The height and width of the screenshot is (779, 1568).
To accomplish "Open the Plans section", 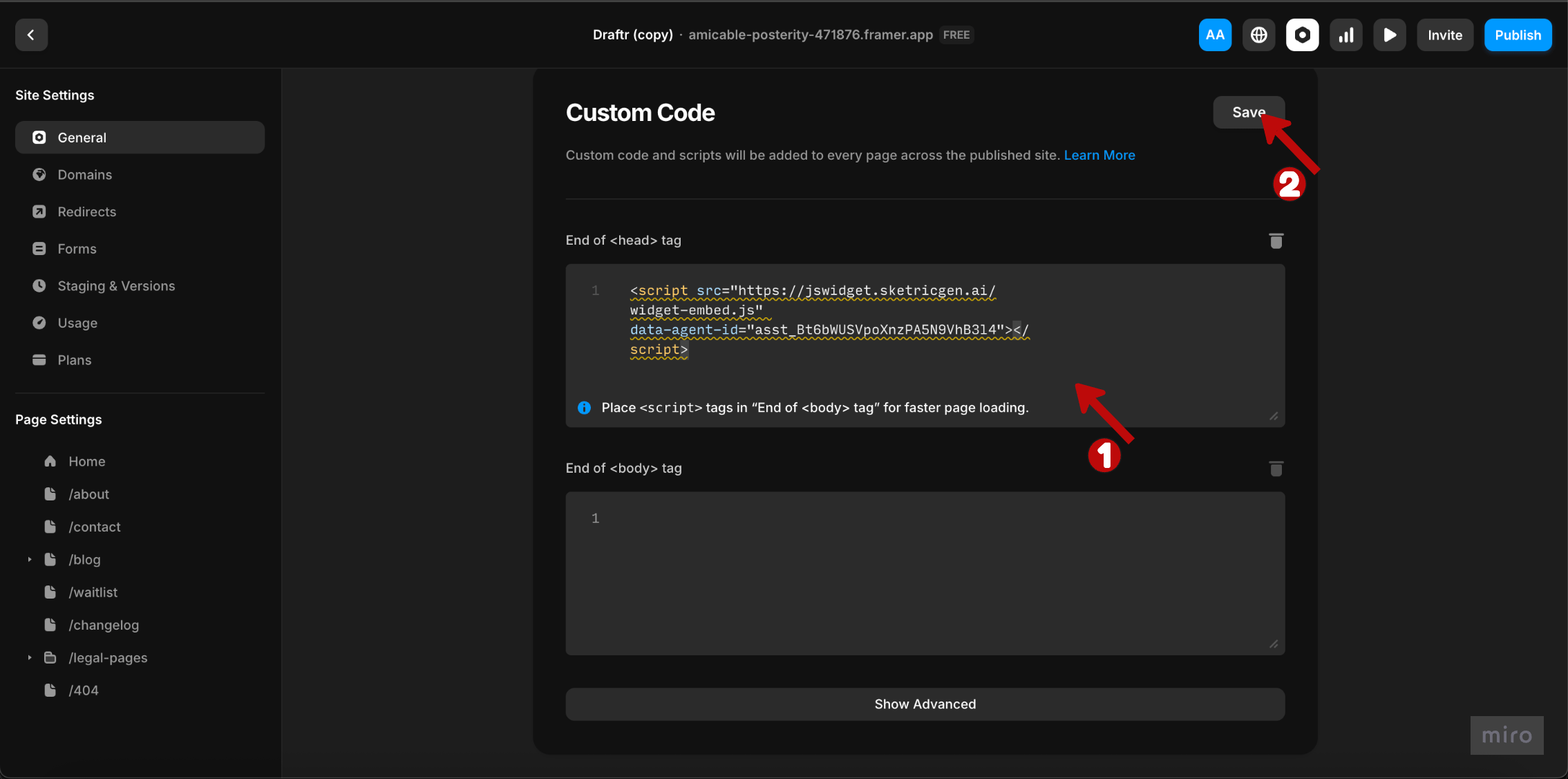I will coord(74,359).
